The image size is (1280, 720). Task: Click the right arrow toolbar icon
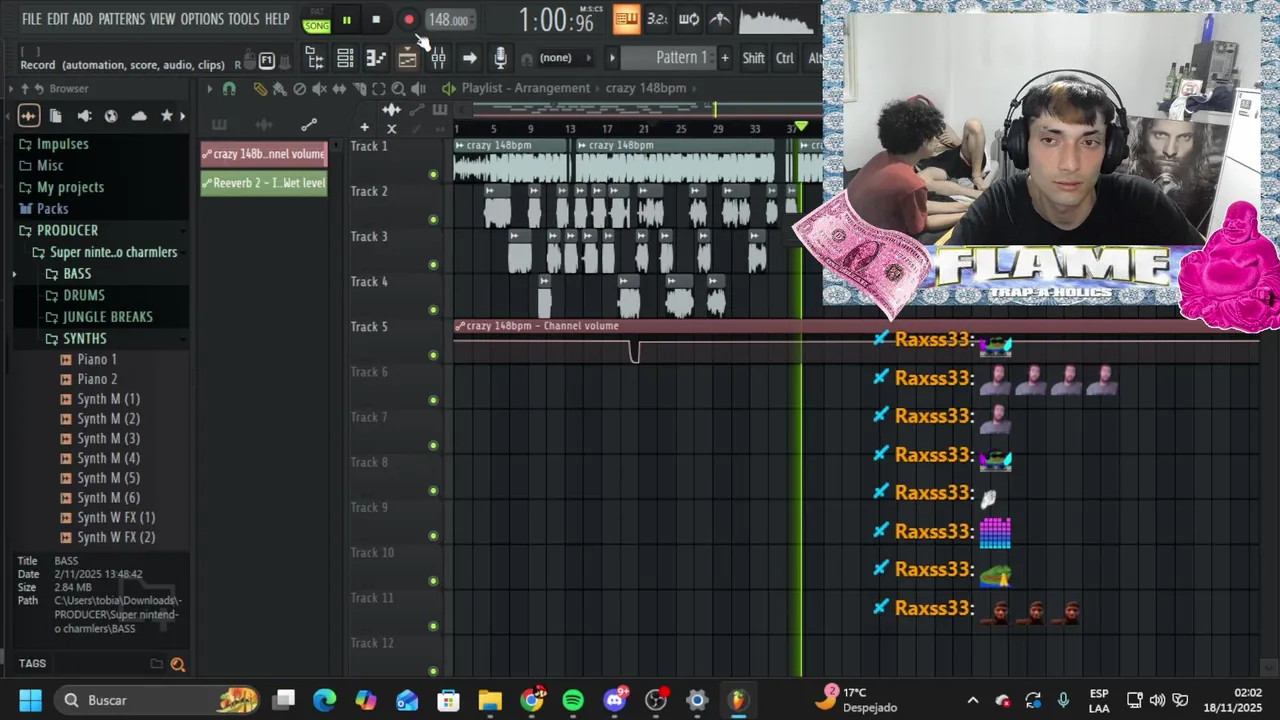tap(469, 58)
